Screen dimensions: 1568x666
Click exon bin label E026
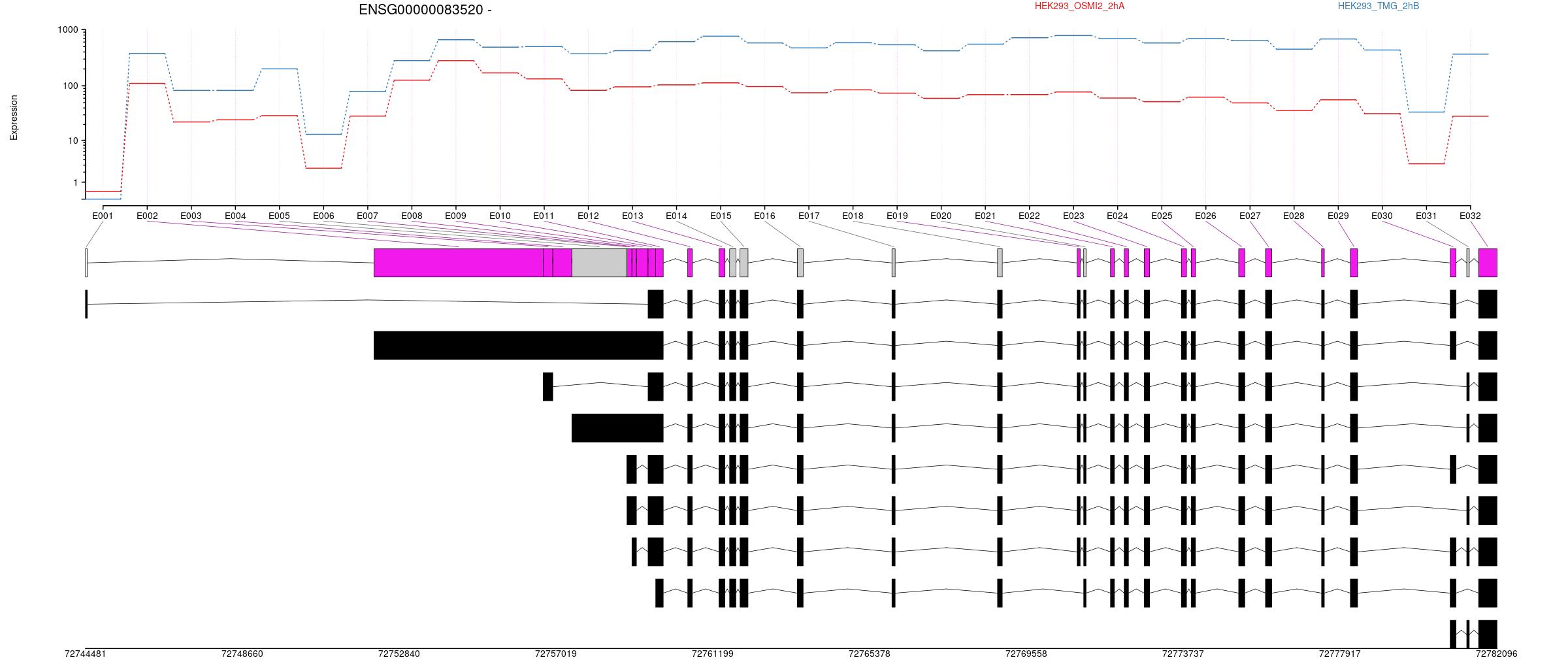[1205, 216]
